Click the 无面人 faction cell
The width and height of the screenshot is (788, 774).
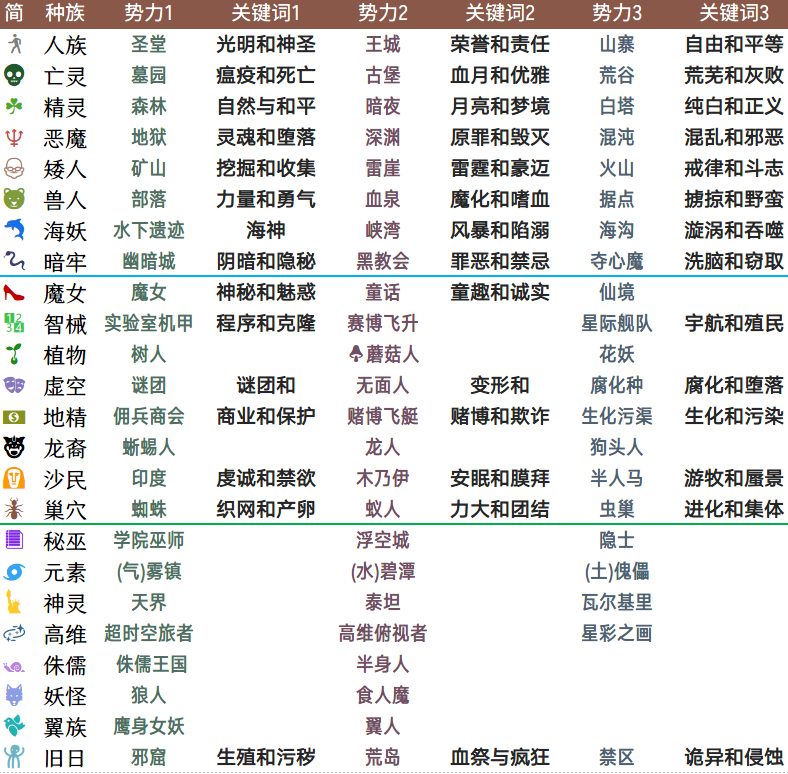[383, 385]
